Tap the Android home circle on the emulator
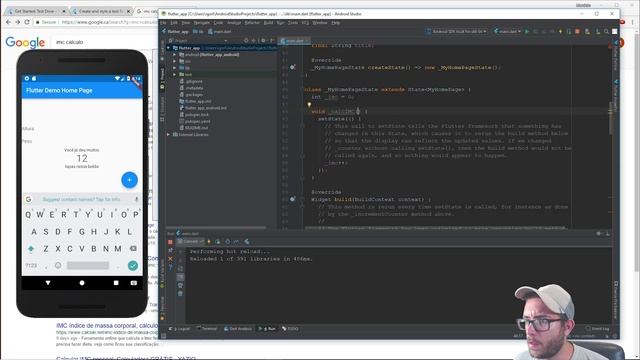Image resolution: width=640 pixels, height=360 pixels. click(x=82, y=283)
